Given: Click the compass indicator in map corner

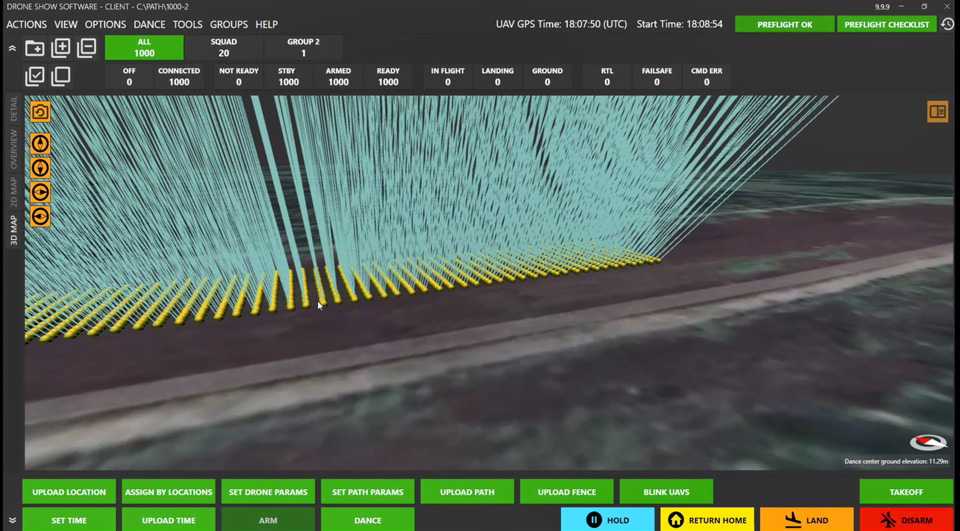Looking at the screenshot, I should tap(927, 443).
